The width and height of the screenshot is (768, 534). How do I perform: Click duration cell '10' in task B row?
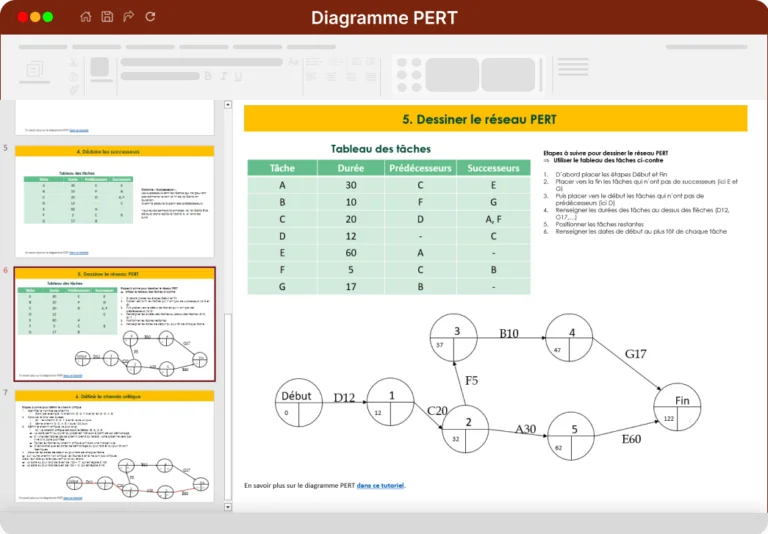[351, 202]
